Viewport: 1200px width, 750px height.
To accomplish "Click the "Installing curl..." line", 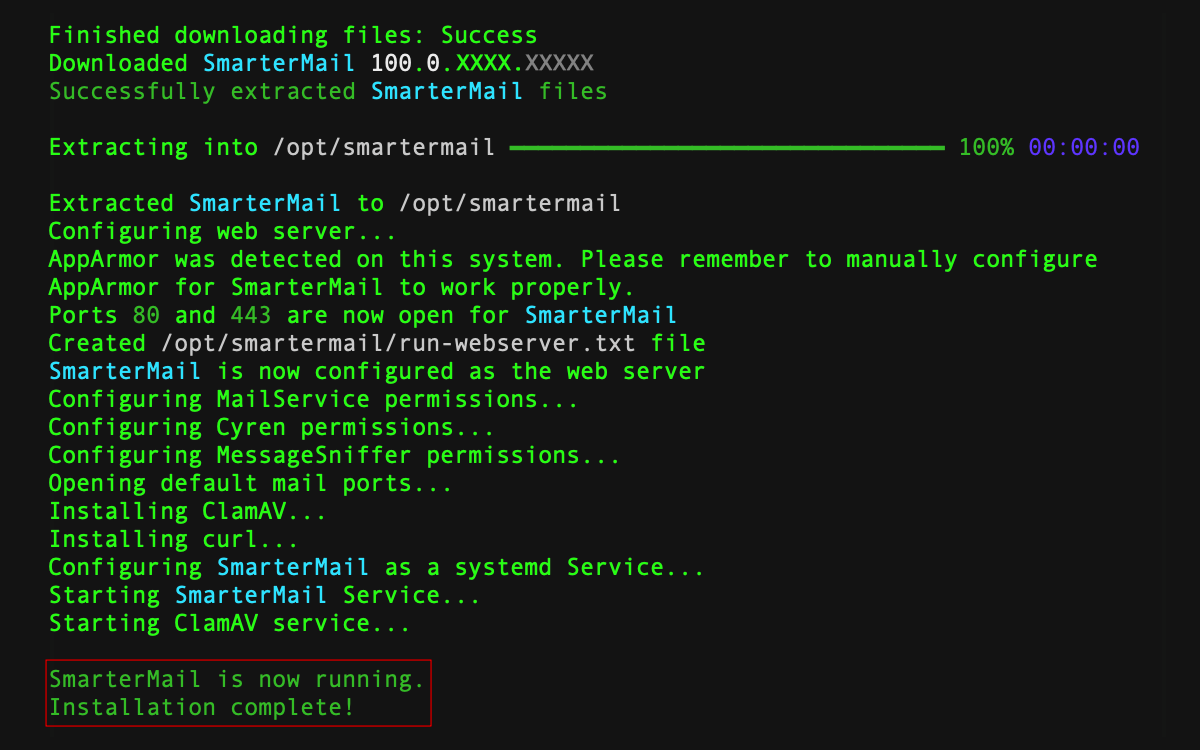I will click(x=174, y=540).
